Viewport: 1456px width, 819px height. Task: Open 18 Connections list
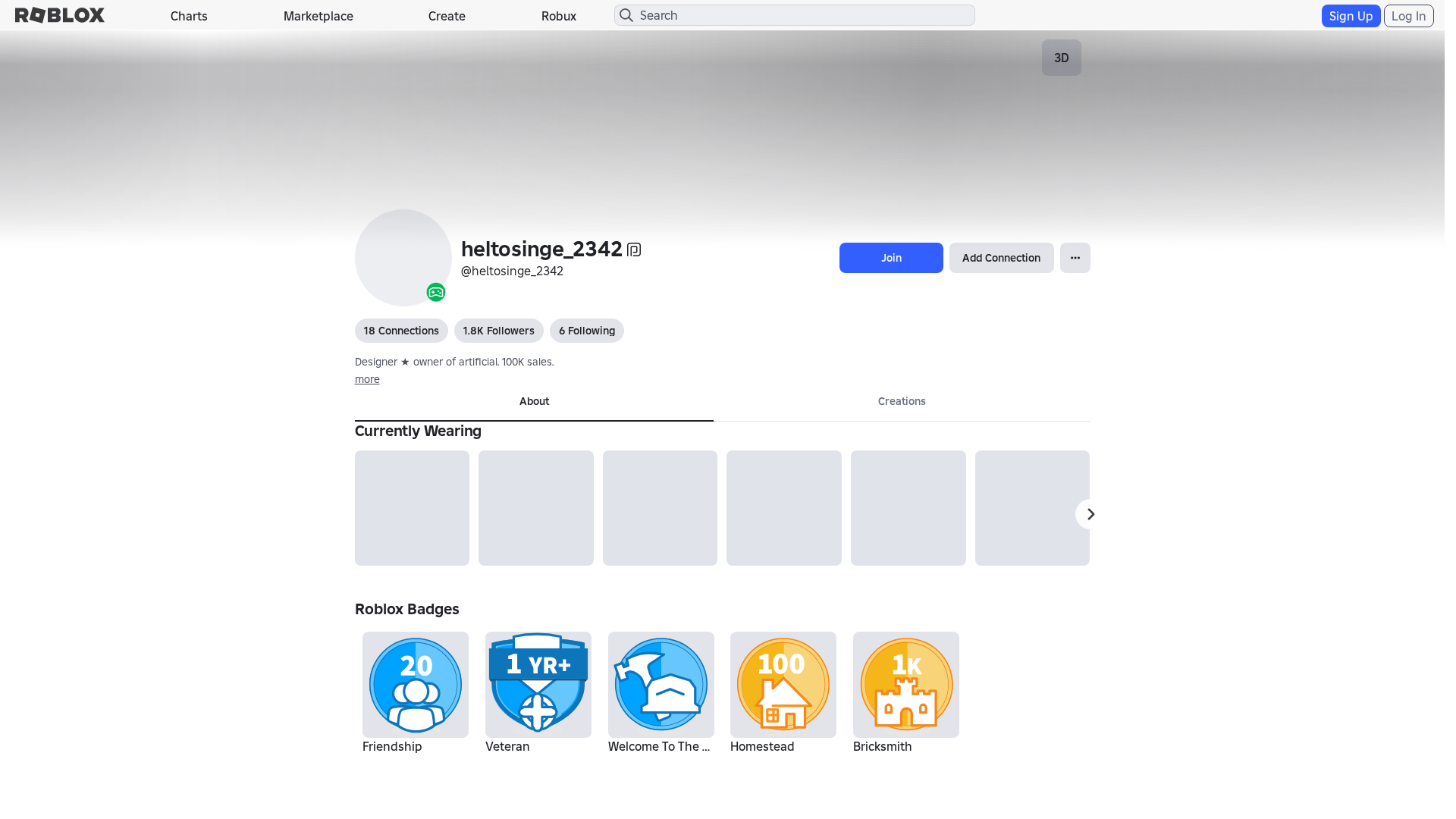tap(401, 331)
